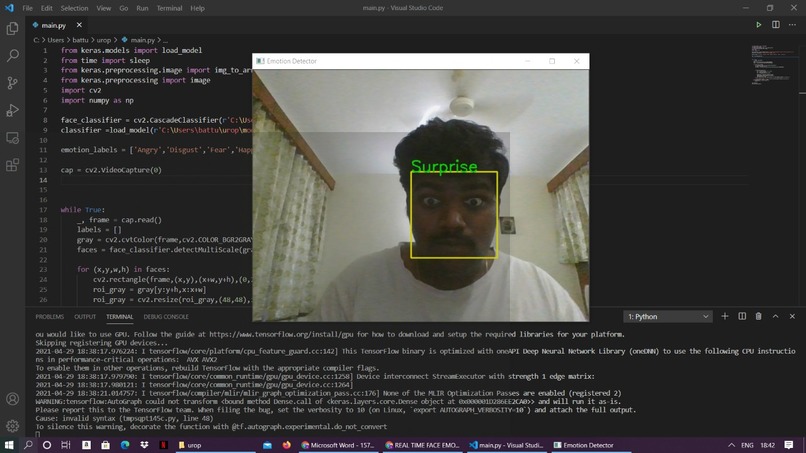Switch to the TERMINAL panel tab

(x=120, y=317)
